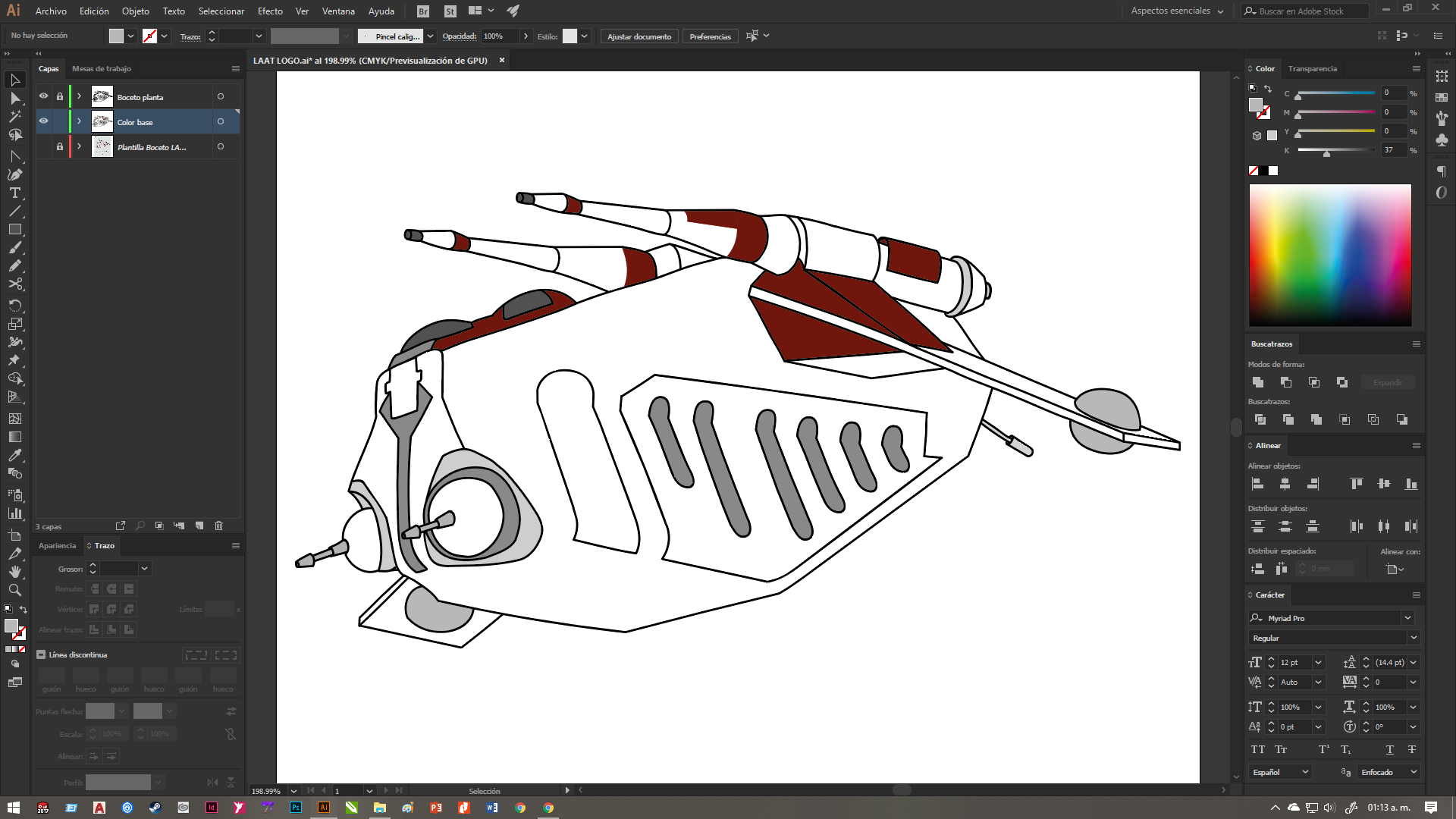Select the Paintbrush tool

click(x=14, y=247)
